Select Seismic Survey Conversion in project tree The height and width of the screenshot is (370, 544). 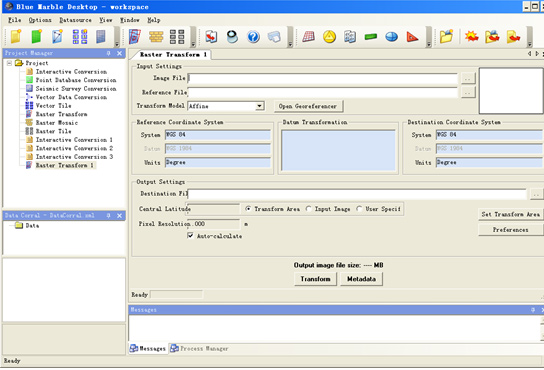tap(76, 89)
